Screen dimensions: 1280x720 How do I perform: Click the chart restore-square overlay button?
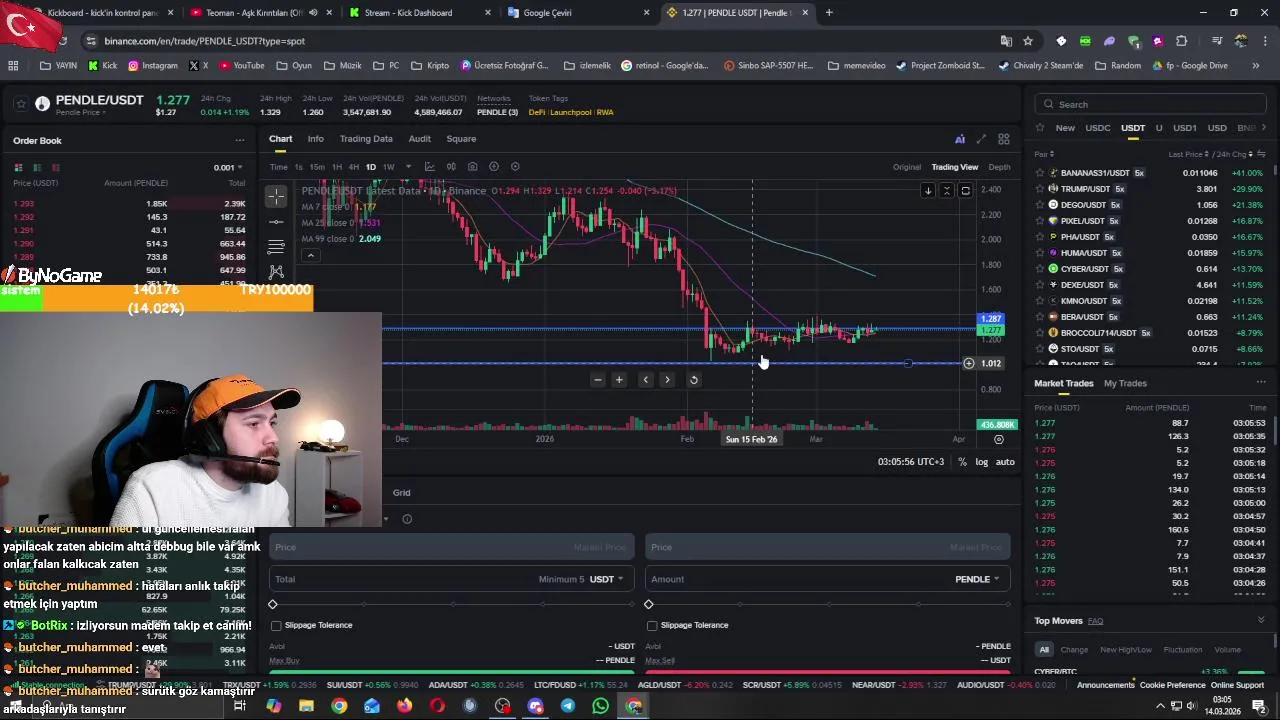click(x=965, y=190)
